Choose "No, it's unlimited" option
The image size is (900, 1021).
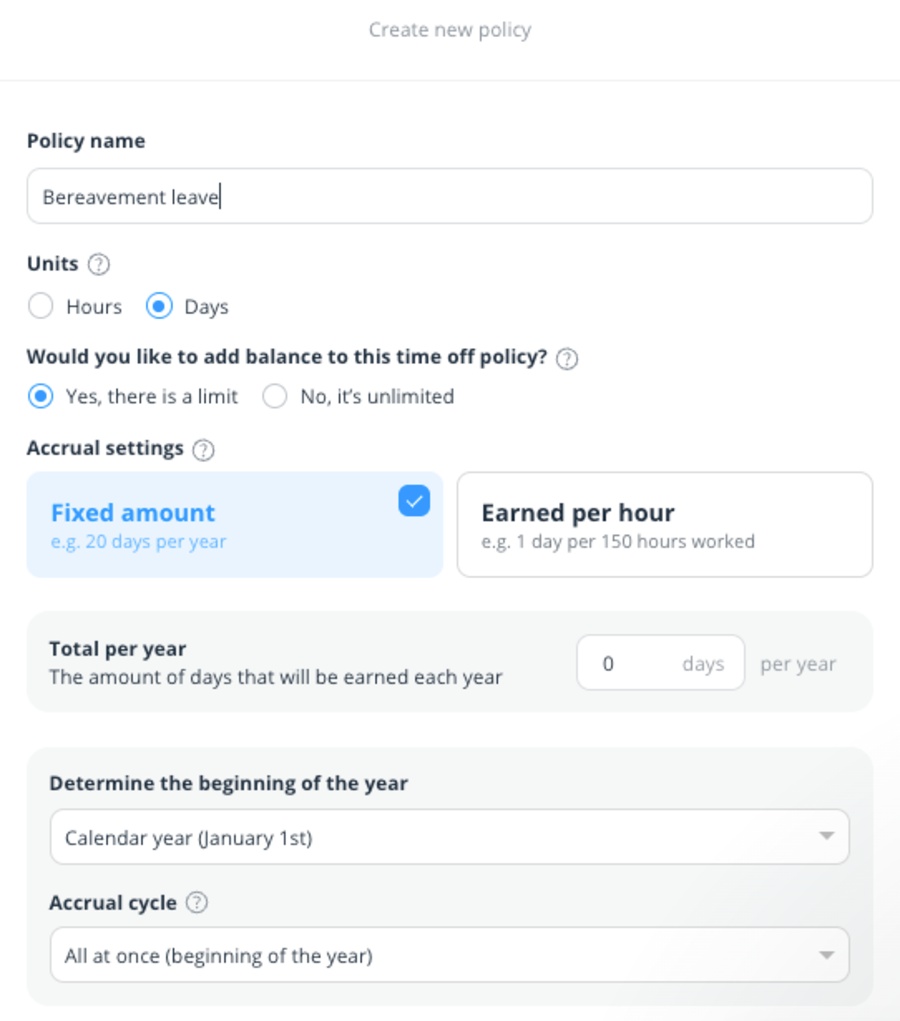(275, 396)
